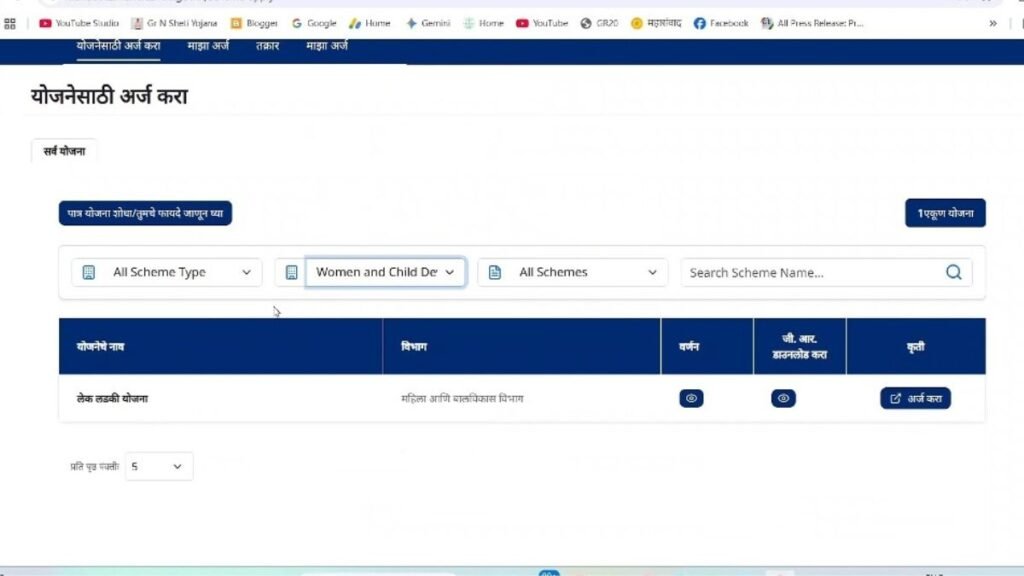Switch to the योजनेसाठी अर्ज करा navigation tab
This screenshot has height=576, width=1024.
click(x=118, y=46)
